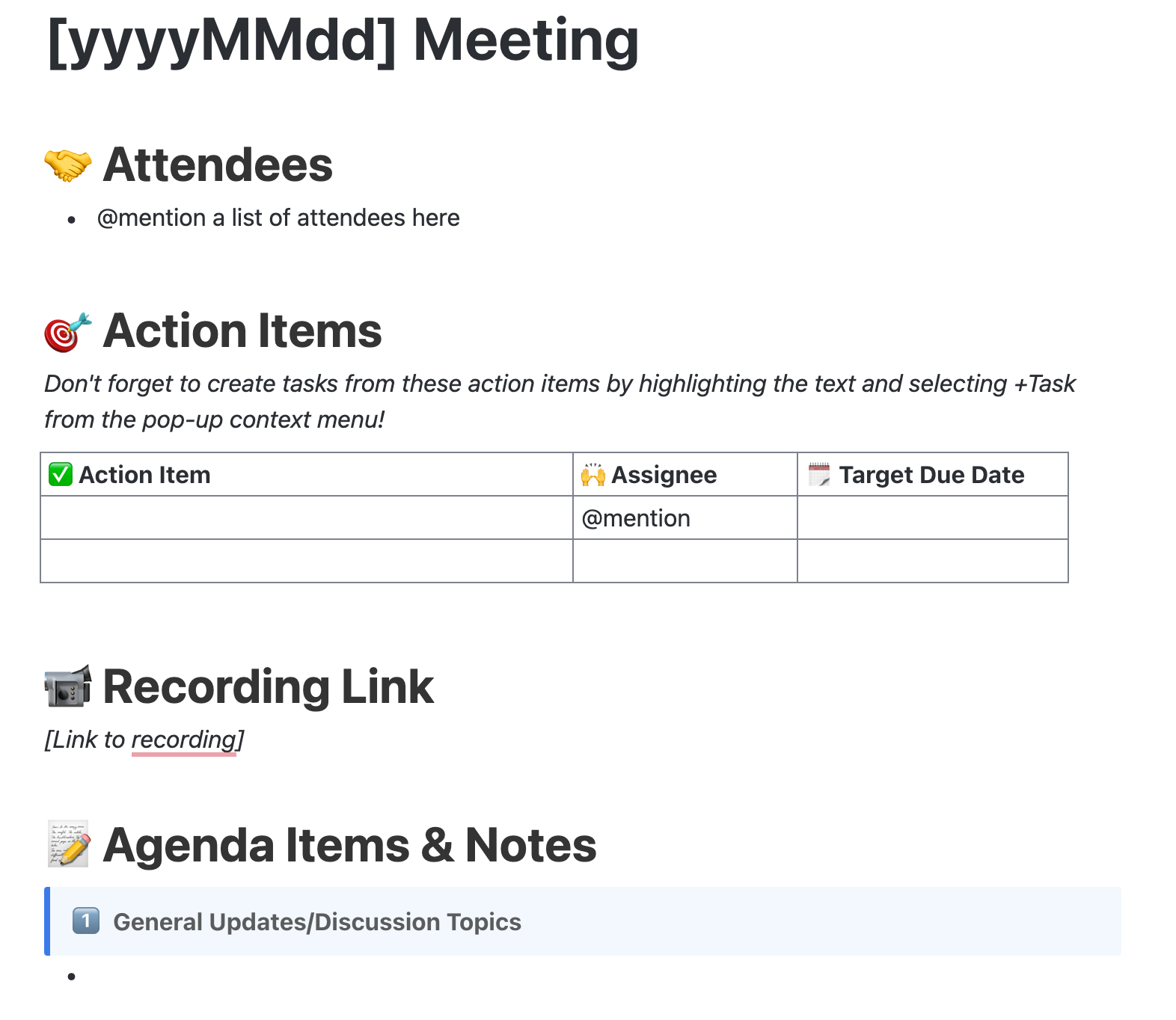Click the number one icon in banner

click(86, 921)
